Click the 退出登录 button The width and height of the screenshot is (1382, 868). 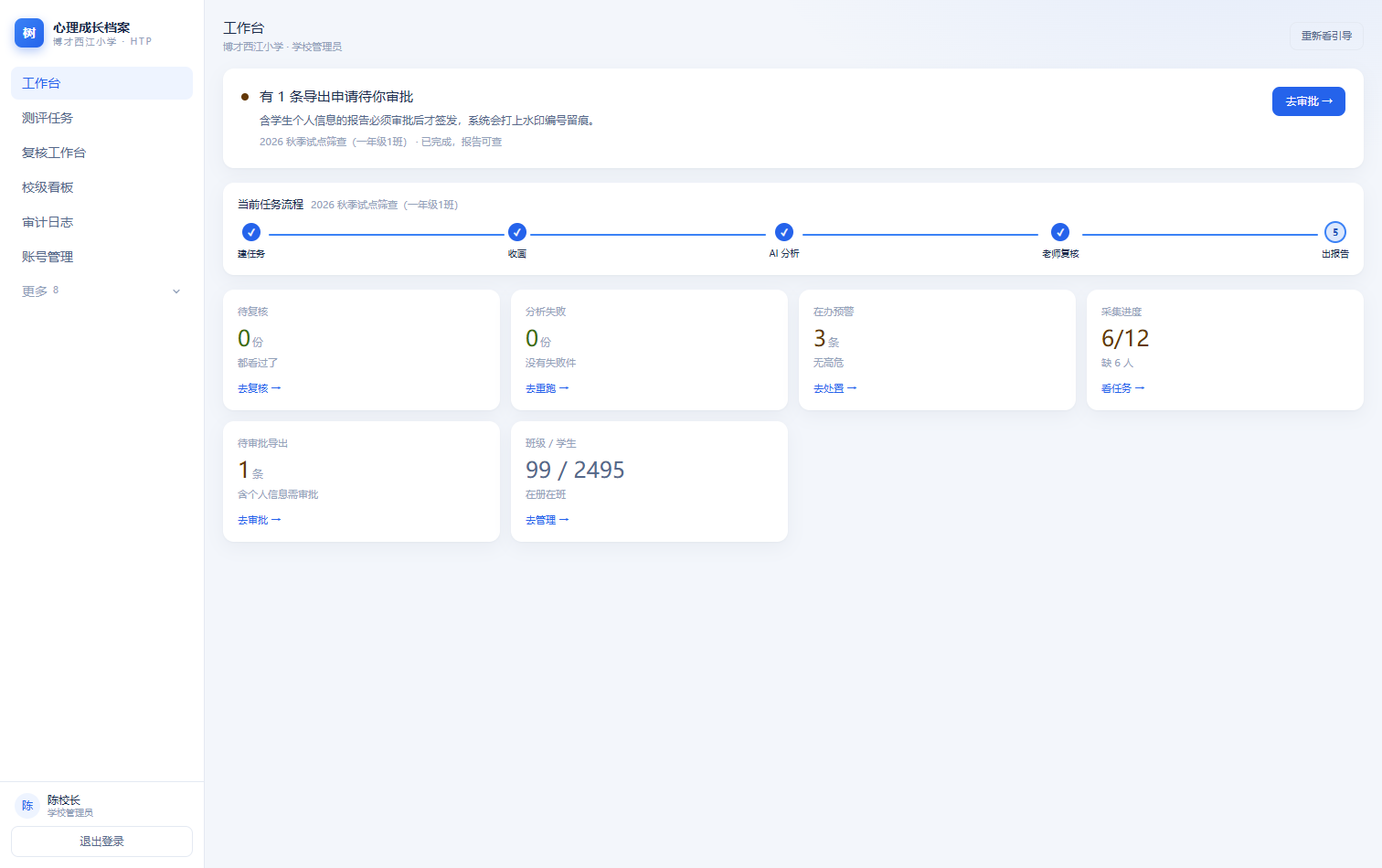101,842
